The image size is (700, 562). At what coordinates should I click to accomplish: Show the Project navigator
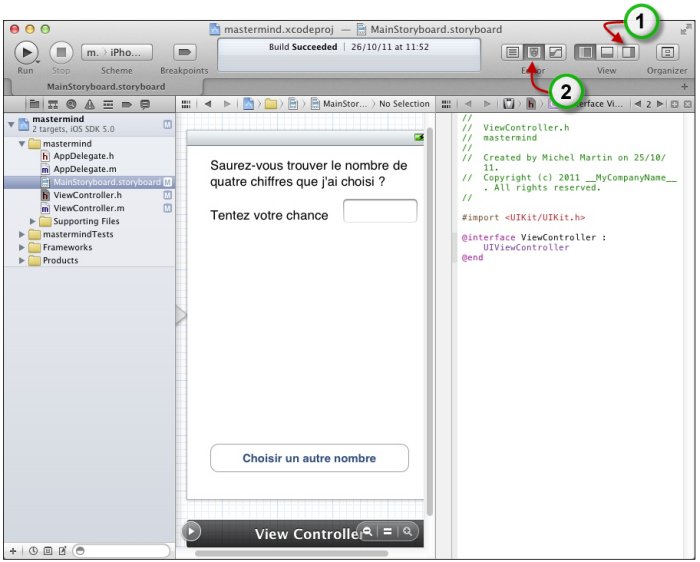(x=34, y=104)
